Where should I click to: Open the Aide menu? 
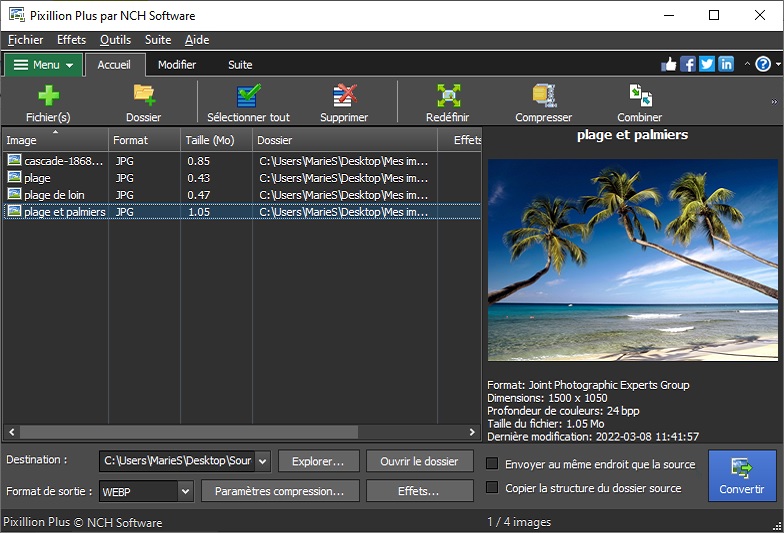pyautogui.click(x=197, y=40)
